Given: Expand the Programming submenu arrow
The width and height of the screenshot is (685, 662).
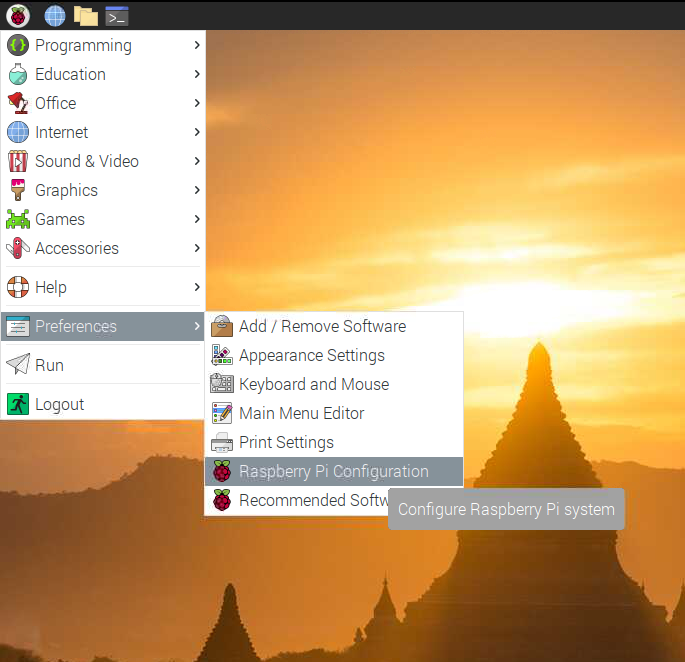Looking at the screenshot, I should pyautogui.click(x=197, y=45).
